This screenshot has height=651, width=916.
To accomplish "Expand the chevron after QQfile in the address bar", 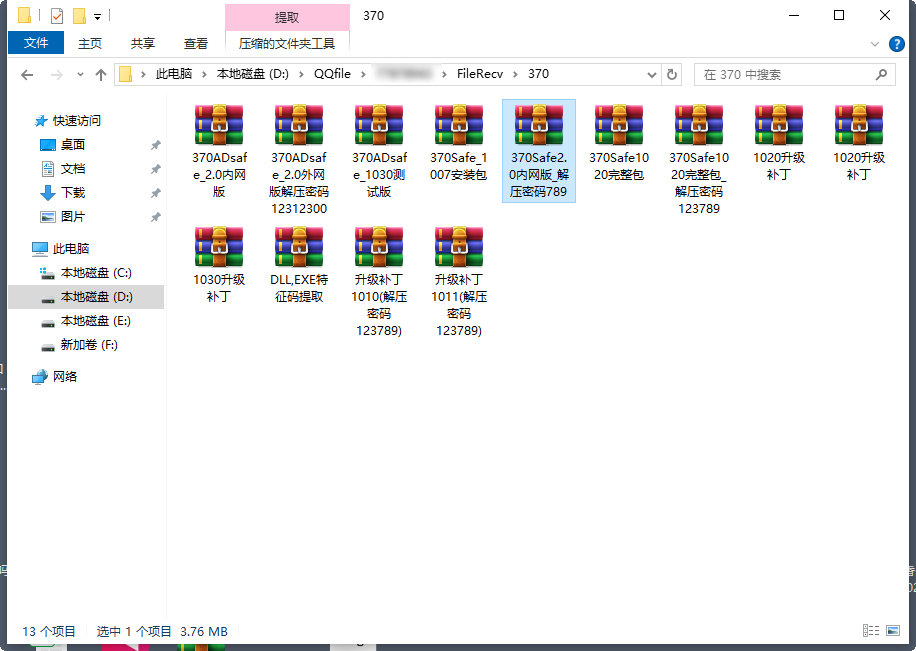I will [363, 74].
